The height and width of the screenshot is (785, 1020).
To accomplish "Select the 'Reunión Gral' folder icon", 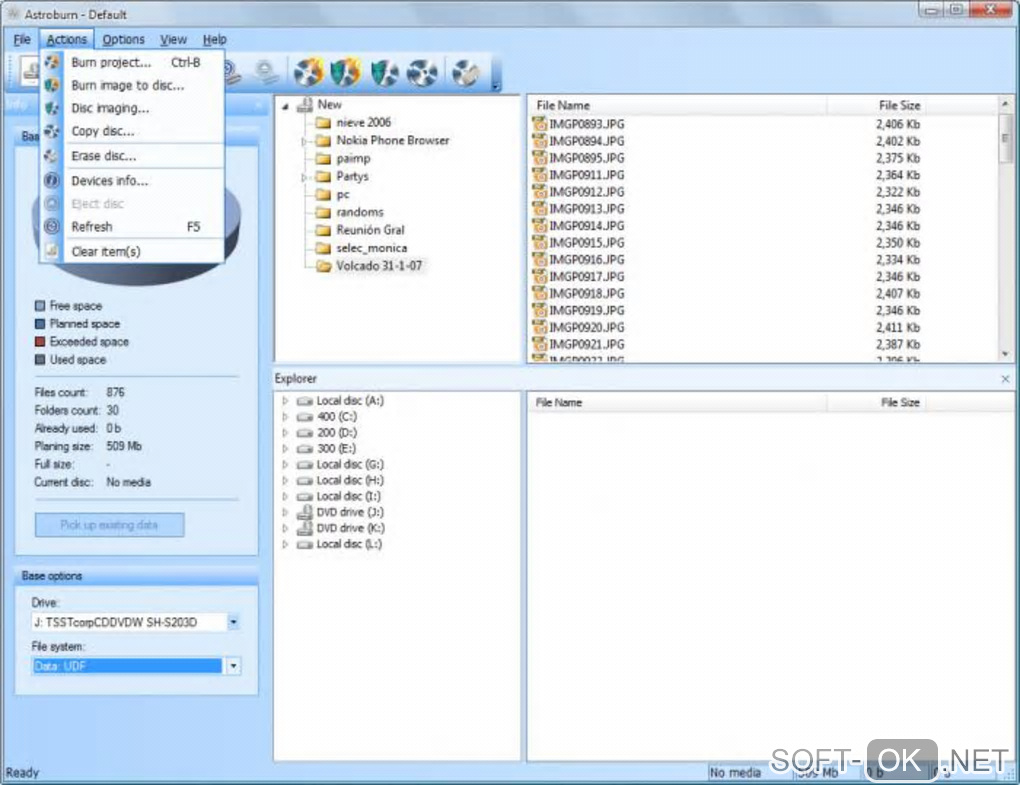I will pos(323,230).
